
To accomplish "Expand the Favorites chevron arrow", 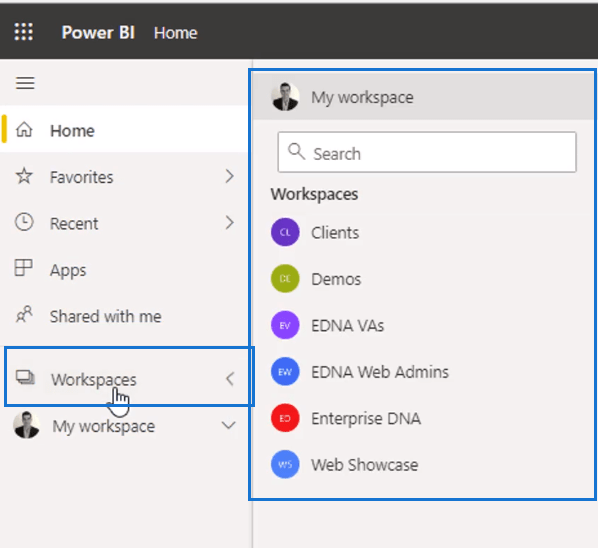I will [229, 177].
